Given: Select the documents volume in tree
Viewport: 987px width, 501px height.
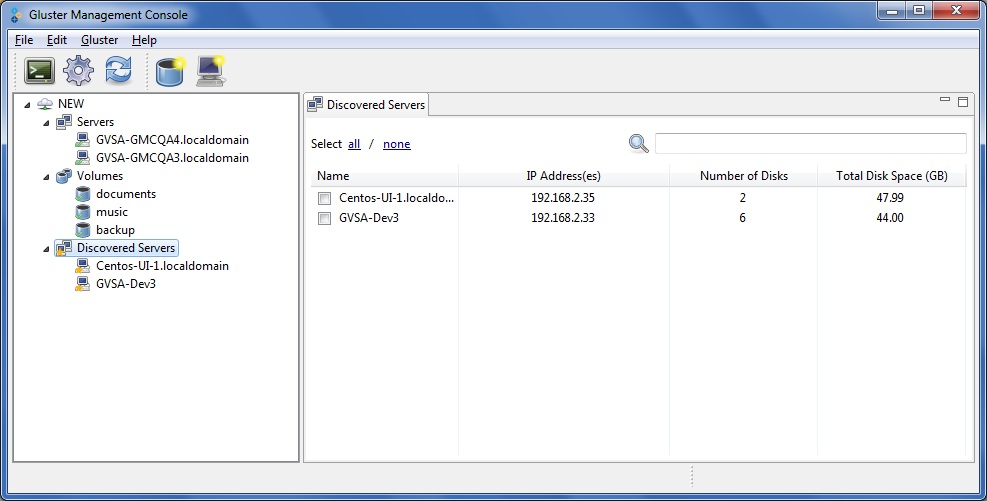Looking at the screenshot, I should pos(125,194).
